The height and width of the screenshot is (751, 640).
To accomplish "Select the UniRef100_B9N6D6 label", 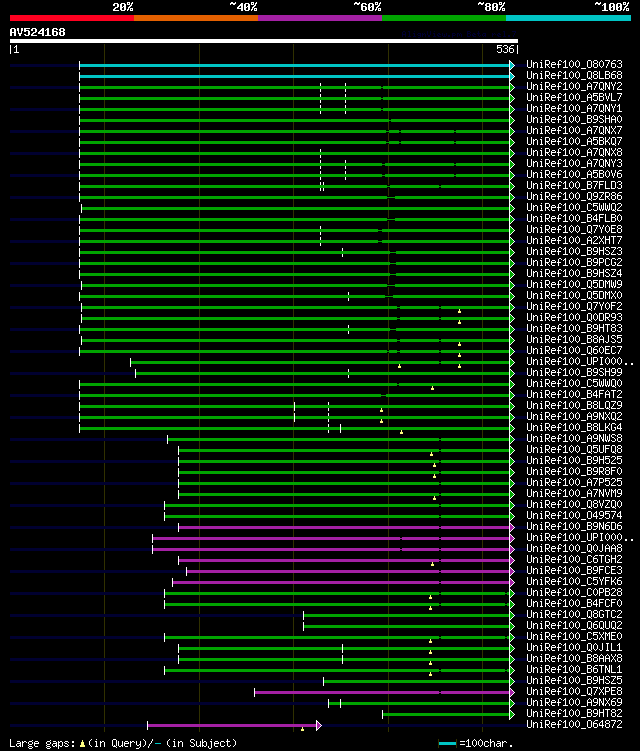I will [x=574, y=527].
